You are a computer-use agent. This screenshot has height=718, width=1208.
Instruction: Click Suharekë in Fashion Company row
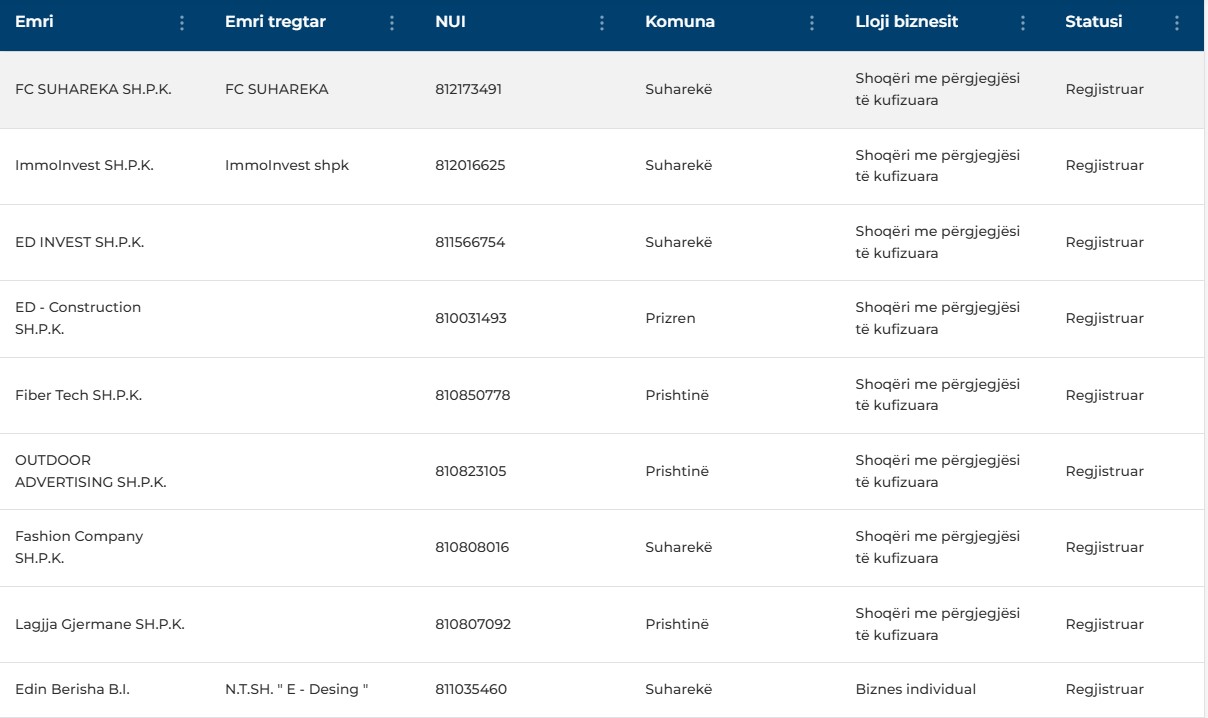[x=679, y=547]
